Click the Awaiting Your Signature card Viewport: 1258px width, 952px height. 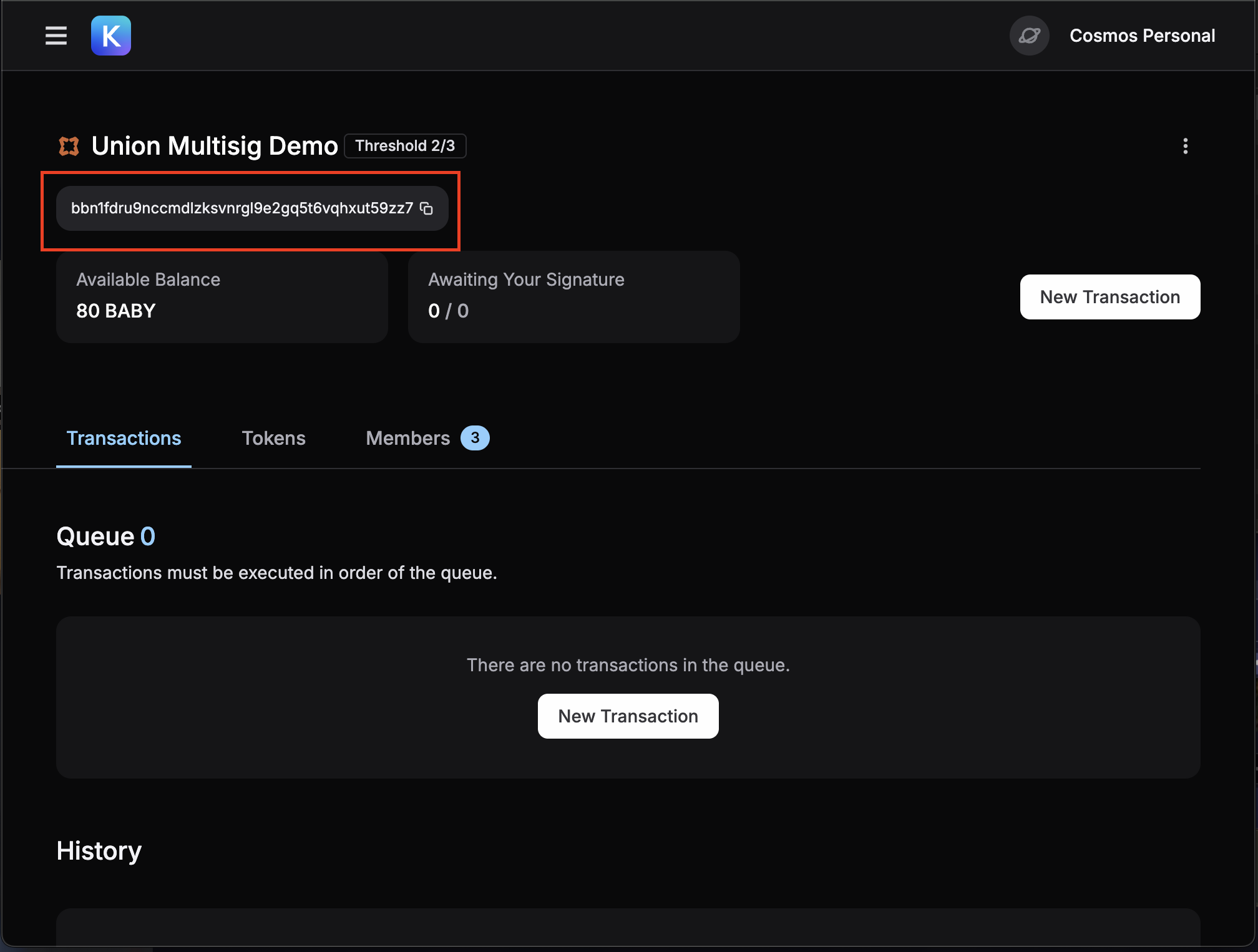tap(573, 296)
